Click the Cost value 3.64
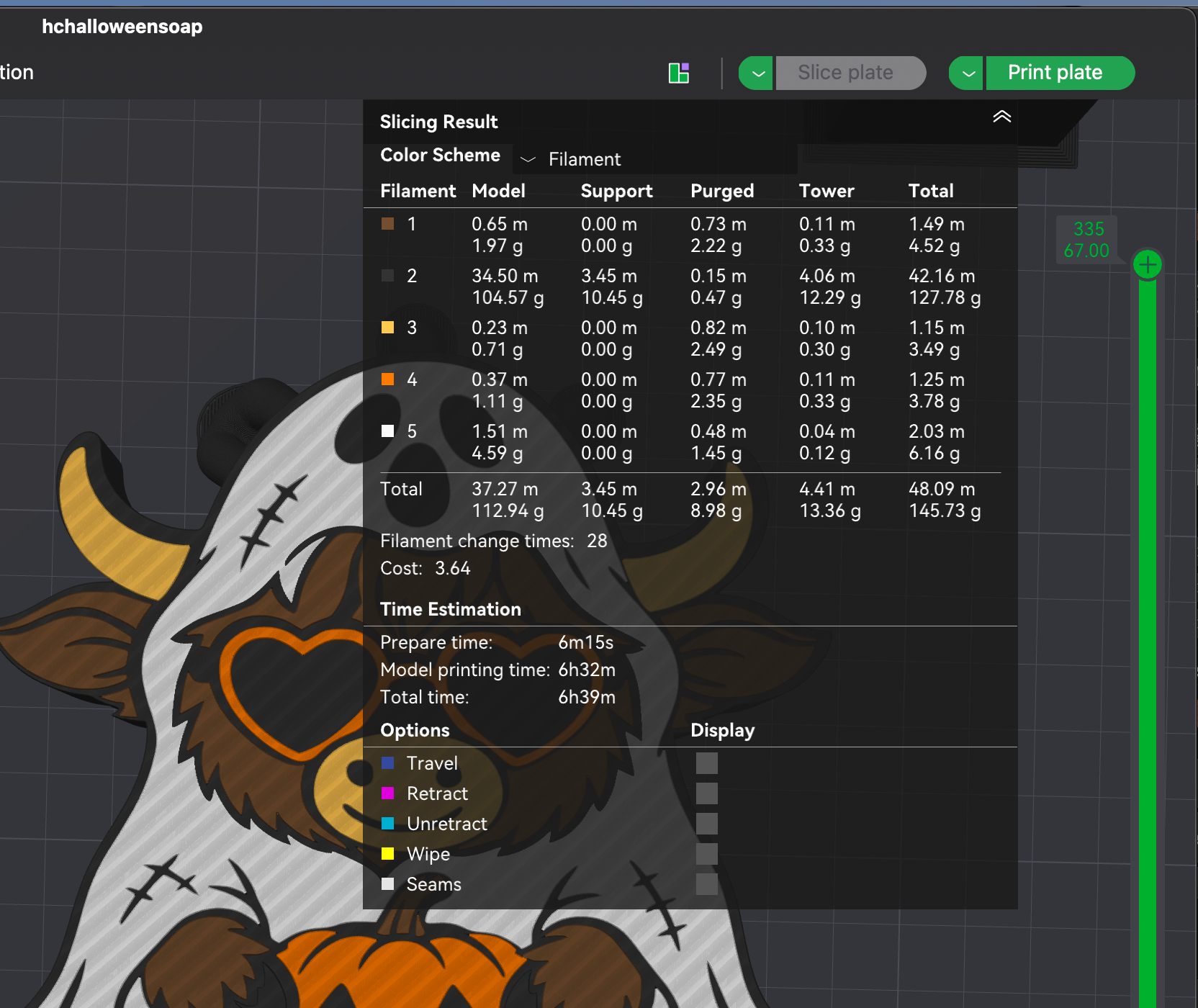Viewport: 1198px width, 1008px height. coord(453,568)
